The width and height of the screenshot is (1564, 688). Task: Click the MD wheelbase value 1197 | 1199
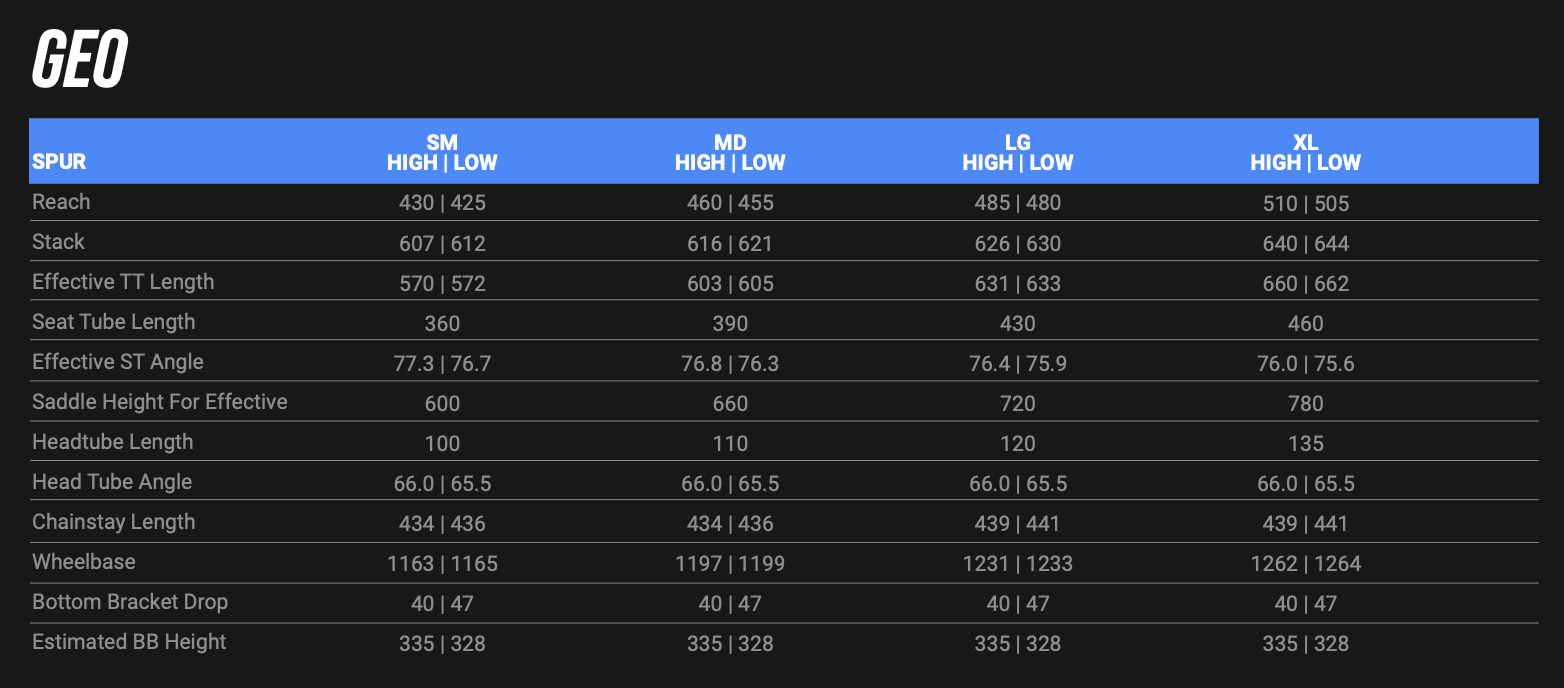coord(730,564)
